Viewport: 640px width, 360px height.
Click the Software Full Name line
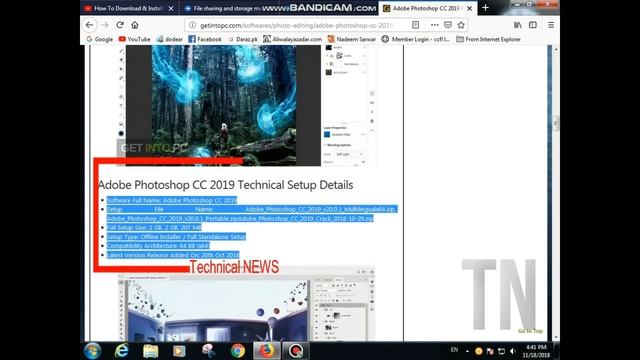172,200
